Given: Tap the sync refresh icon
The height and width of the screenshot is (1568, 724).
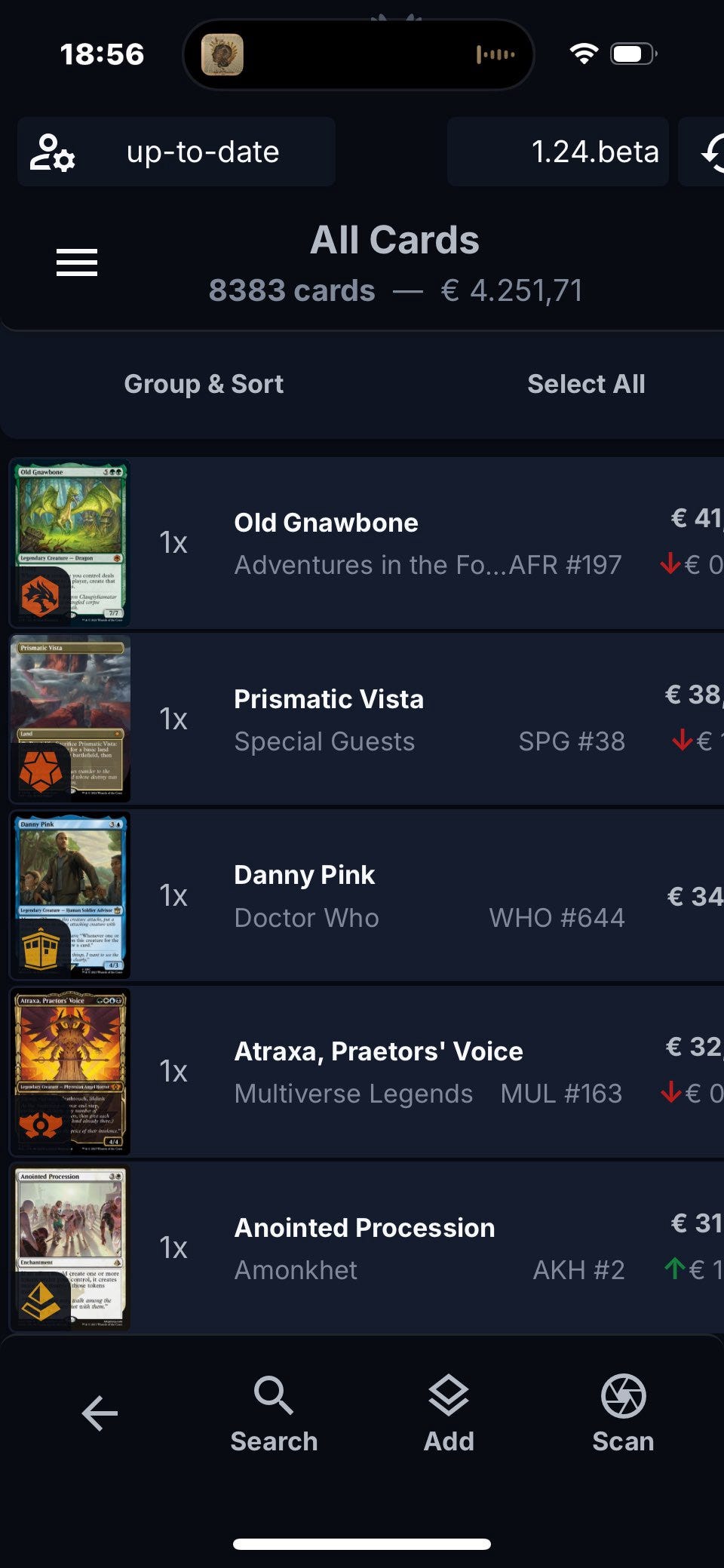Looking at the screenshot, I should tap(709, 152).
